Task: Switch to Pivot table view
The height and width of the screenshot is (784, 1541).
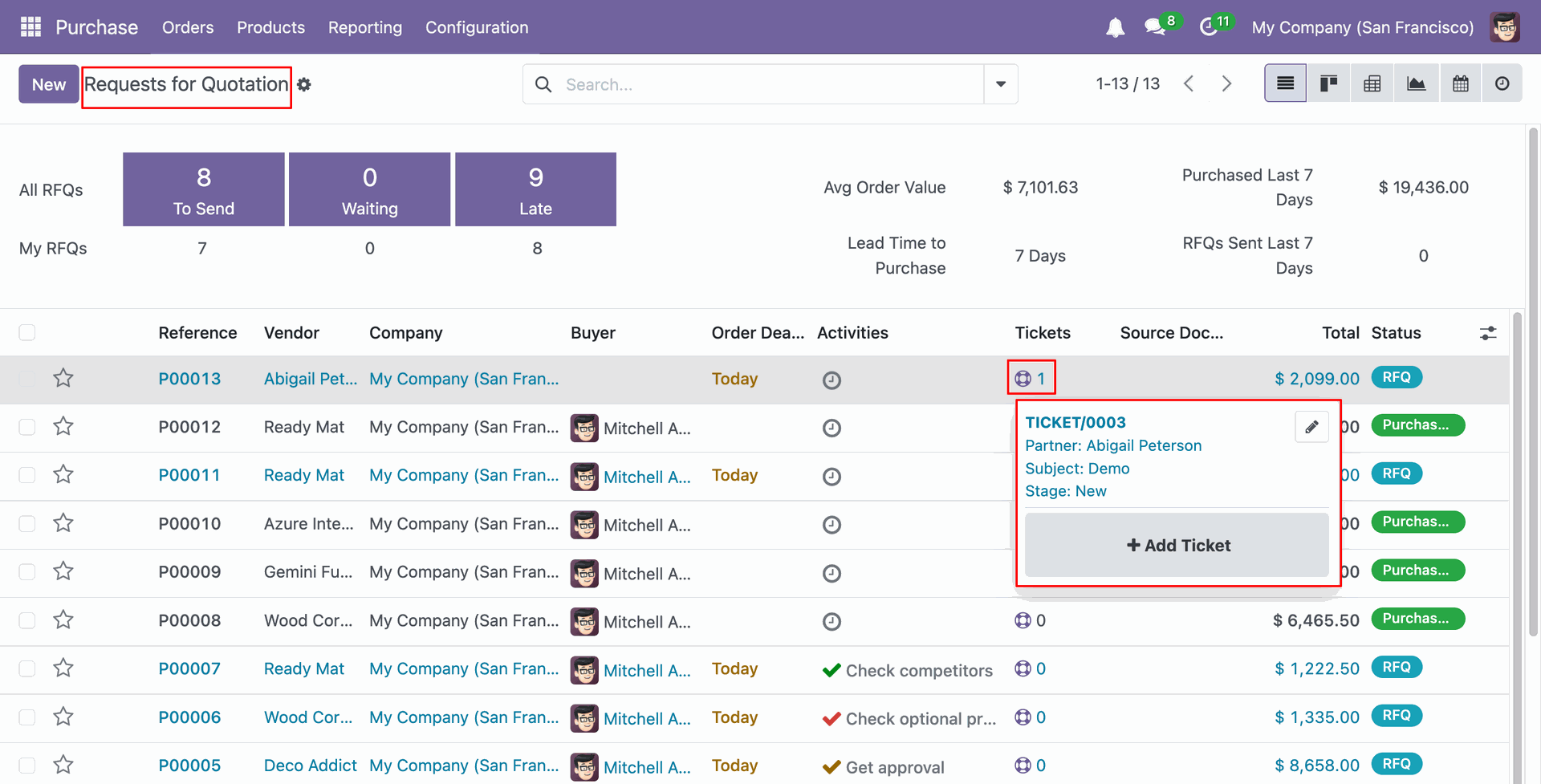Action: click(x=1372, y=83)
